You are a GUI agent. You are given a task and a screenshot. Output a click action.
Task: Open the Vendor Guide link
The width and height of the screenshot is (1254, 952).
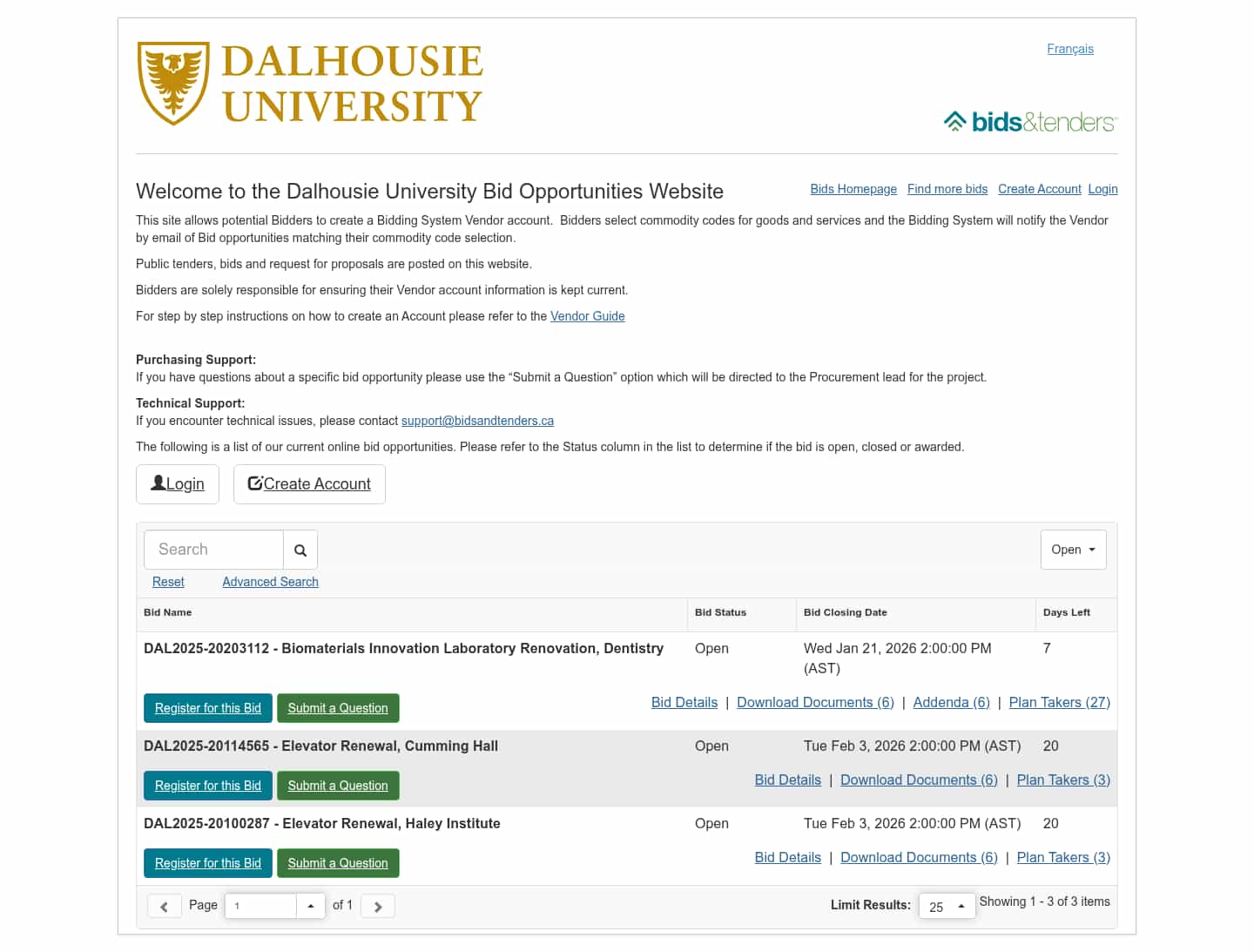pos(587,316)
